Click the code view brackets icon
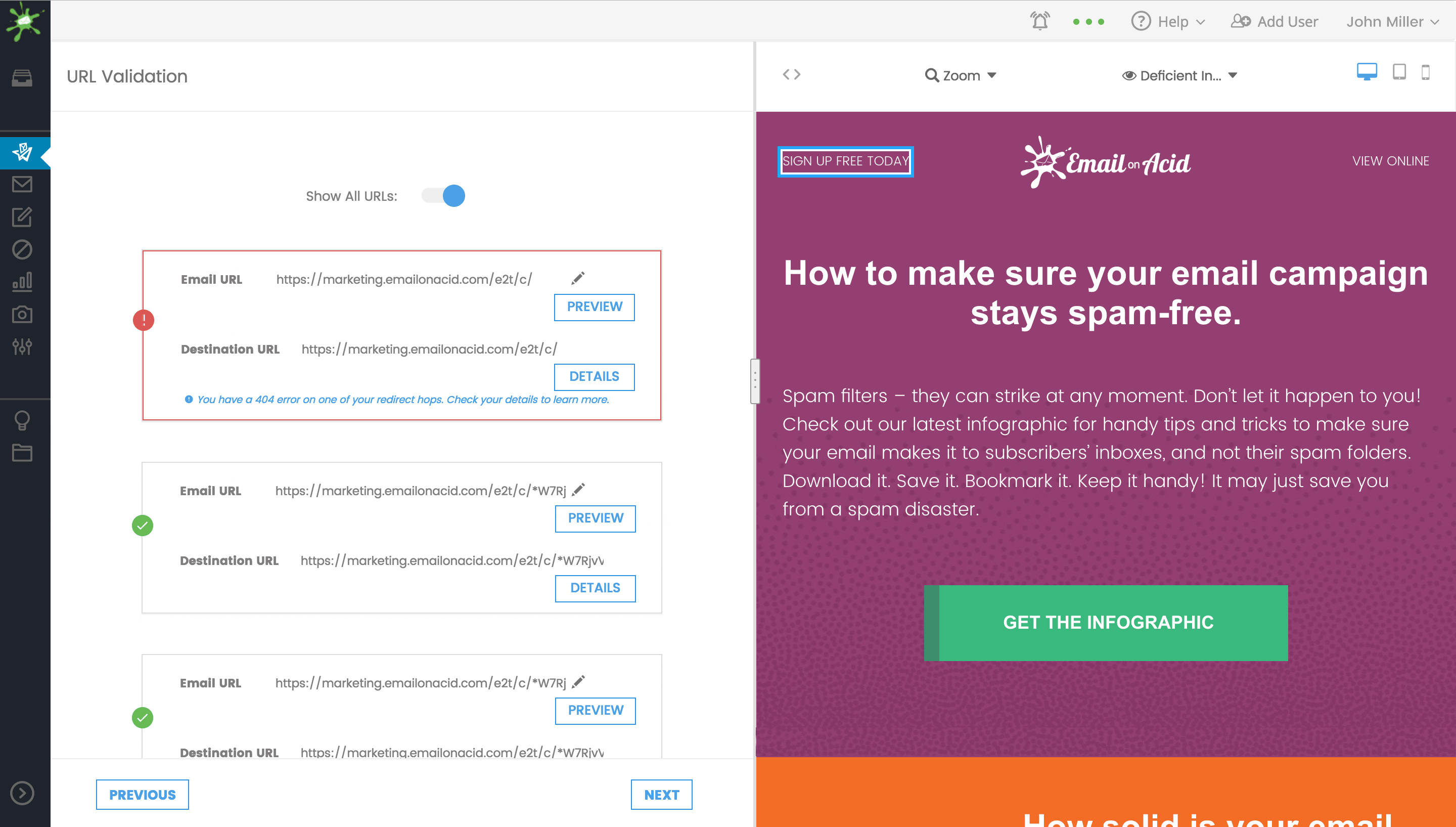The width and height of the screenshot is (1456, 827). [x=791, y=74]
